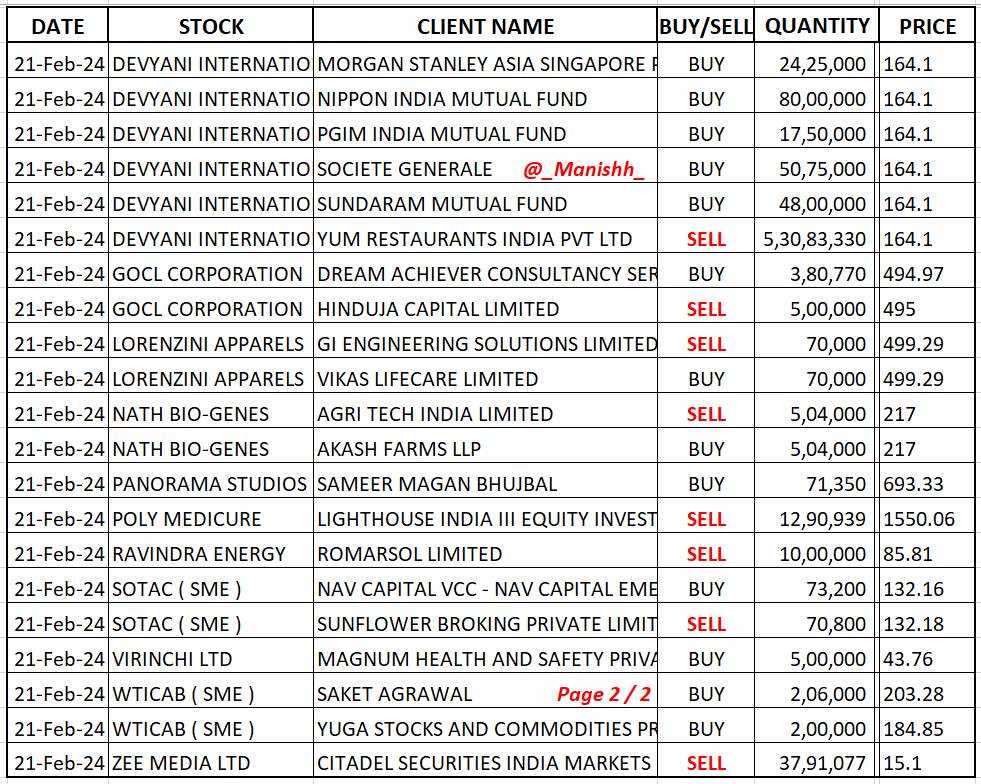The height and width of the screenshot is (784, 981).
Task: Select the CLIENT NAME column header
Action: coord(485,26)
